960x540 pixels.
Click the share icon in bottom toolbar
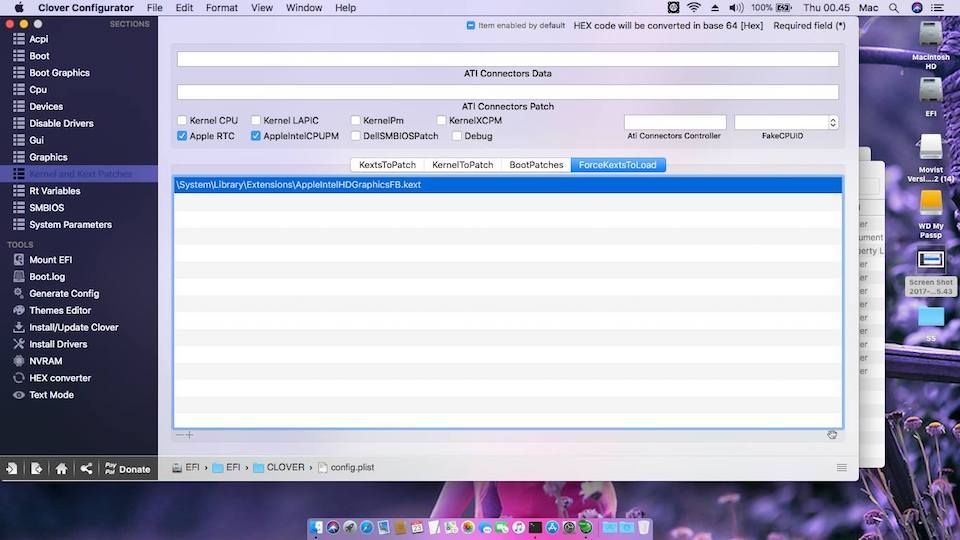tap(86, 468)
